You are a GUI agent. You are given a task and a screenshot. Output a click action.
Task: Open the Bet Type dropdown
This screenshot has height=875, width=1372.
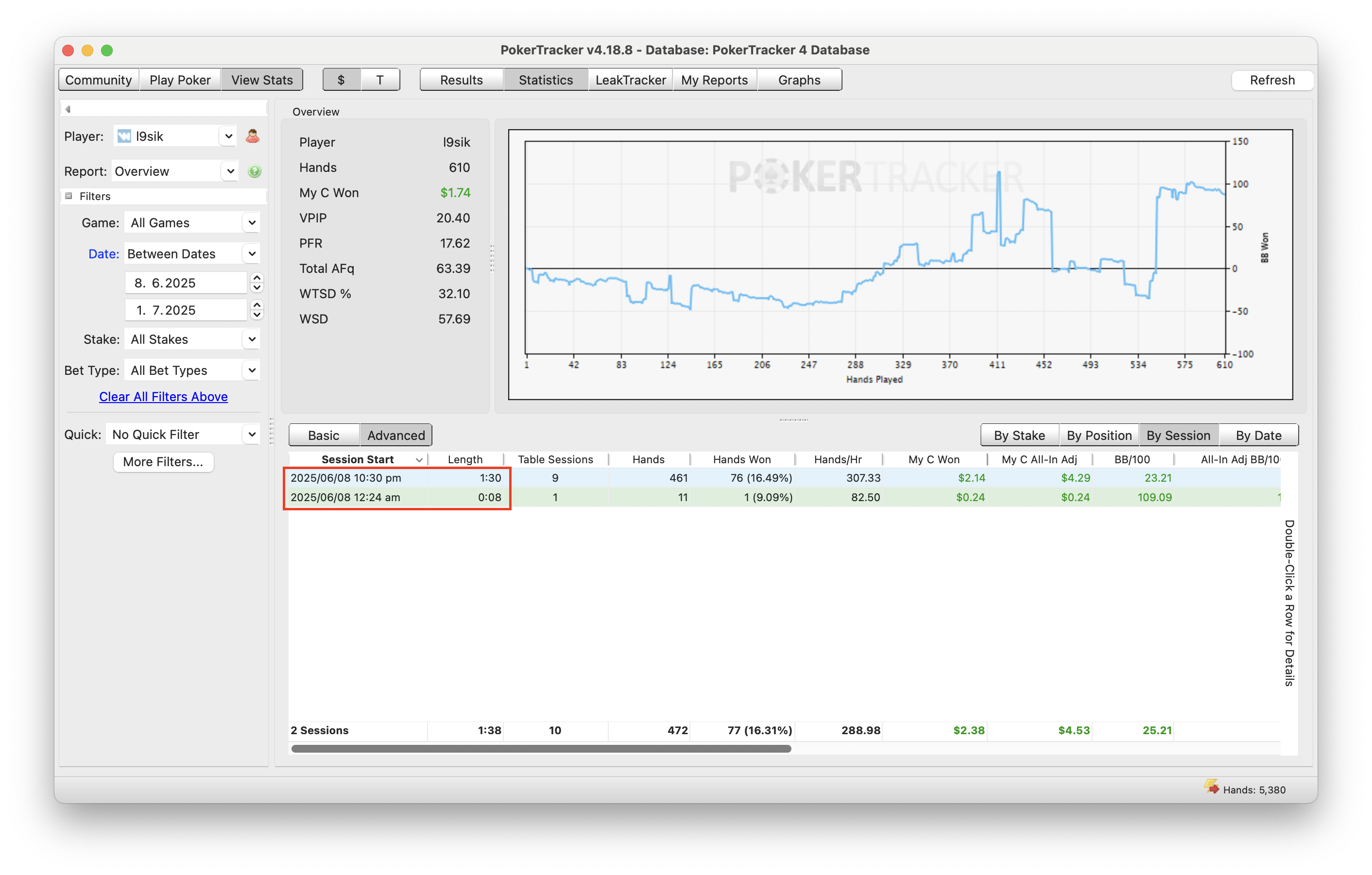click(x=252, y=370)
